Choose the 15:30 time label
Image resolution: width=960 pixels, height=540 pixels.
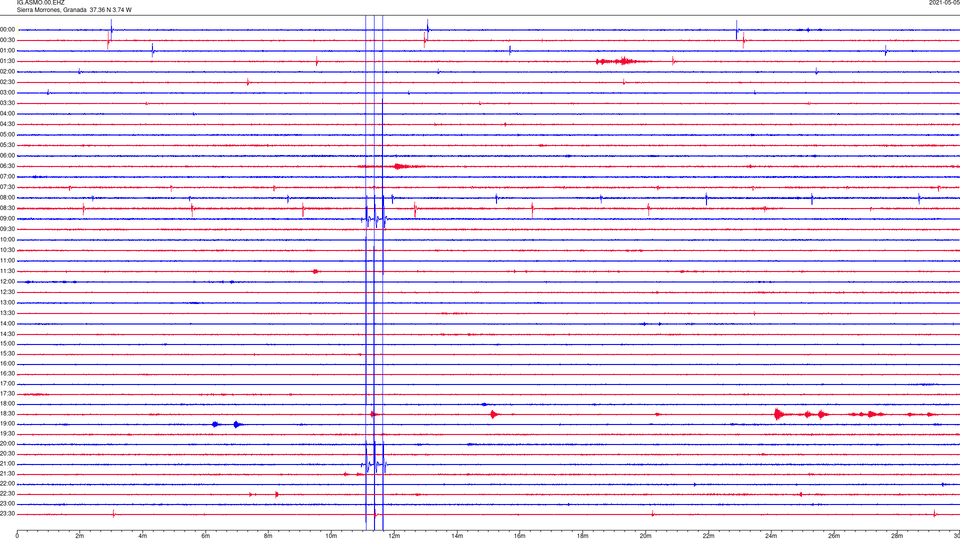8,353
